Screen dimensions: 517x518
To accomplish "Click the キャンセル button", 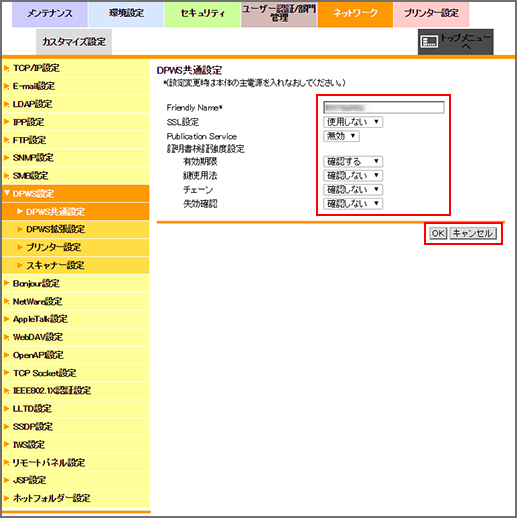I will tap(473, 233).
